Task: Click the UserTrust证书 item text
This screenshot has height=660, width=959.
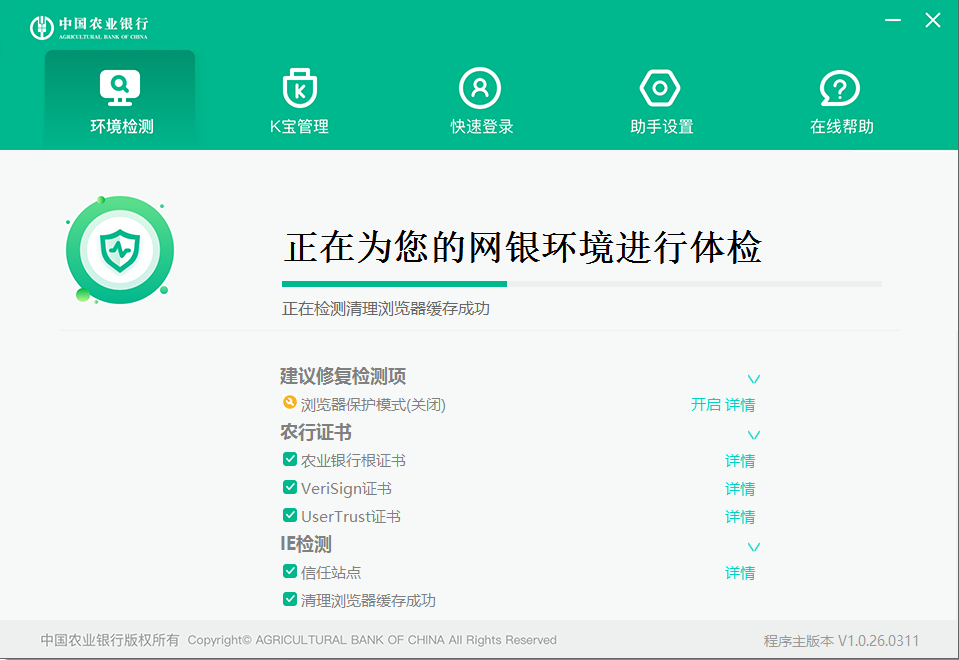Action: point(351,517)
